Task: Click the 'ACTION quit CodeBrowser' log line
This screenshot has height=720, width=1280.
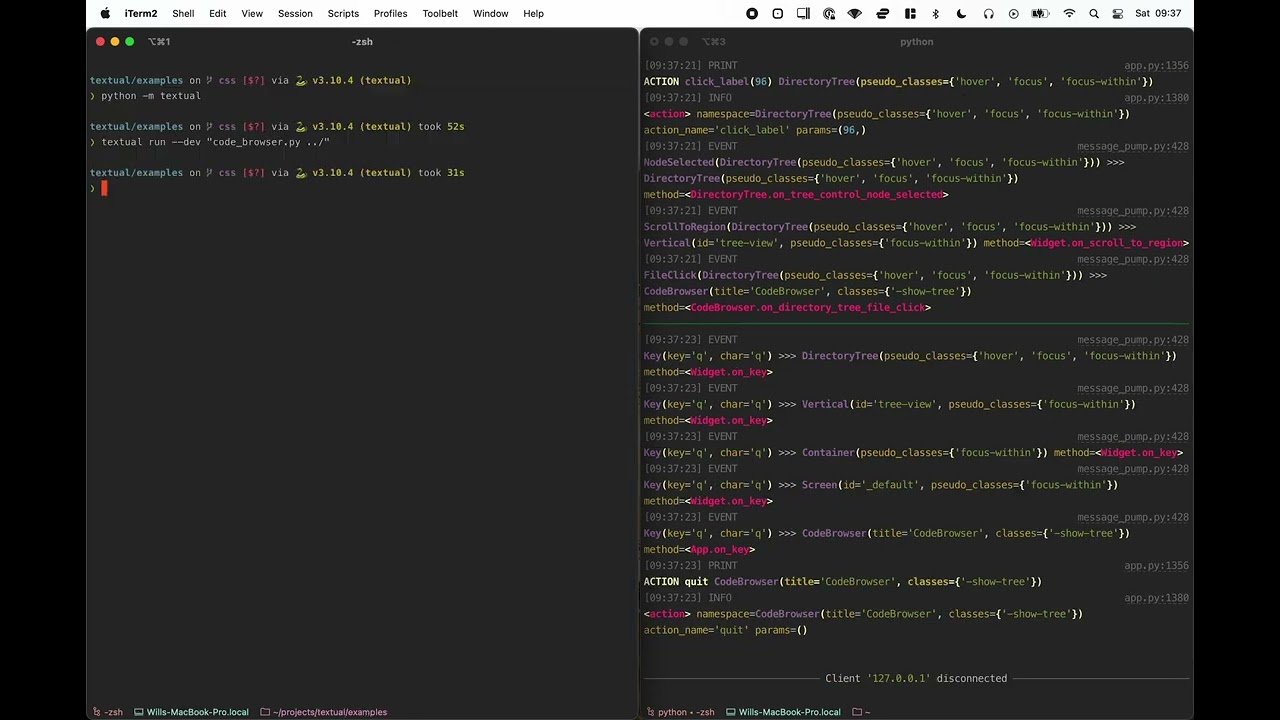Action: [843, 582]
